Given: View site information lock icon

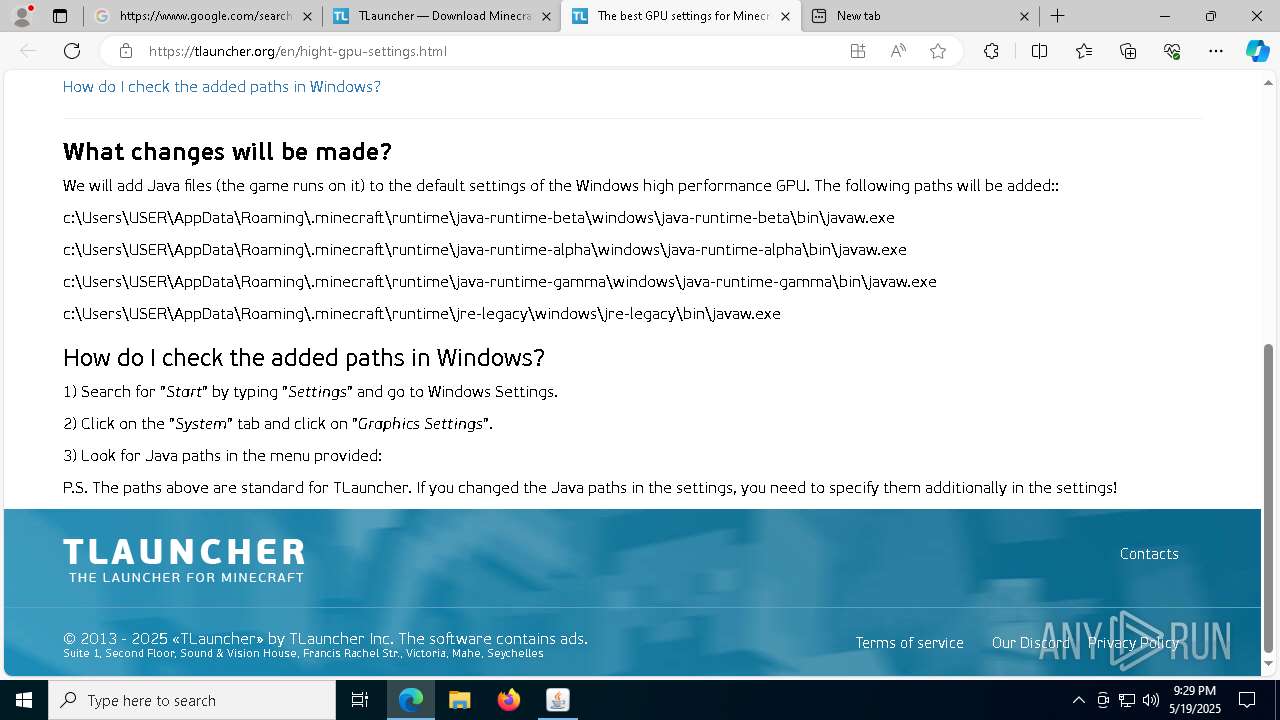Looking at the screenshot, I should (125, 51).
